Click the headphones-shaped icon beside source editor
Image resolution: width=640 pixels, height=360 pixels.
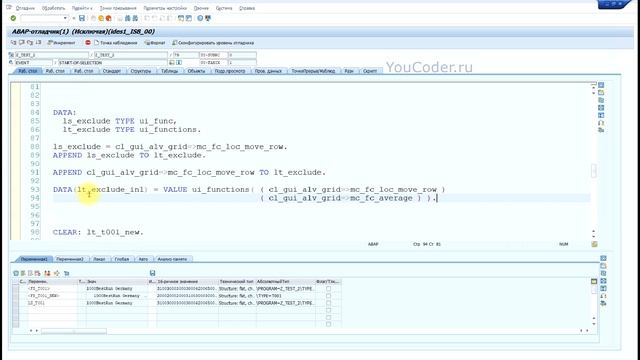click(601, 123)
